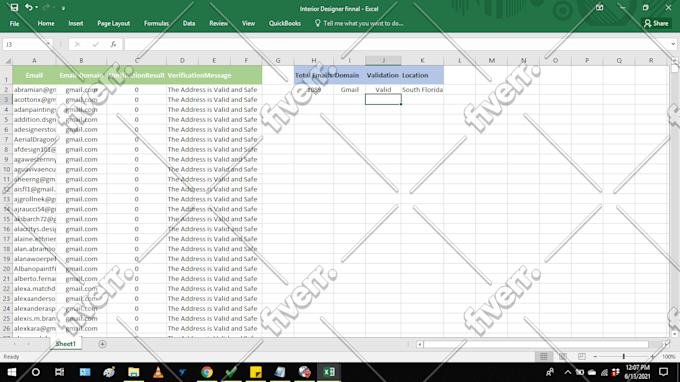Open Ribbon Display Options icon
Image resolution: width=680 pixels, height=382 pixels.
[599, 7]
